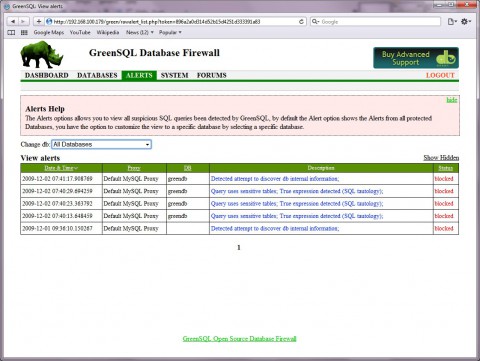Open the Wikipedia bookmark

pos(108,33)
